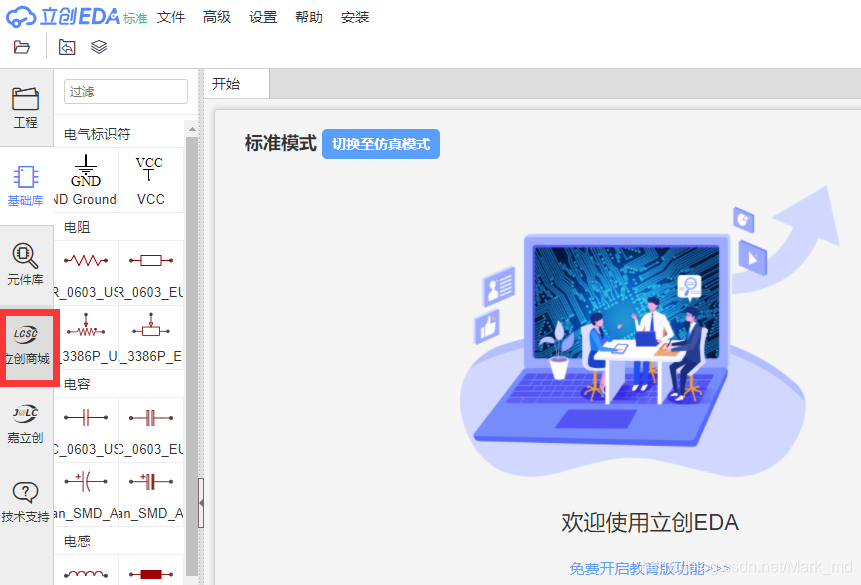Screen dimensions: 861x585
Task: Collapse the left panel with splitter arrow
Action: tap(201, 502)
